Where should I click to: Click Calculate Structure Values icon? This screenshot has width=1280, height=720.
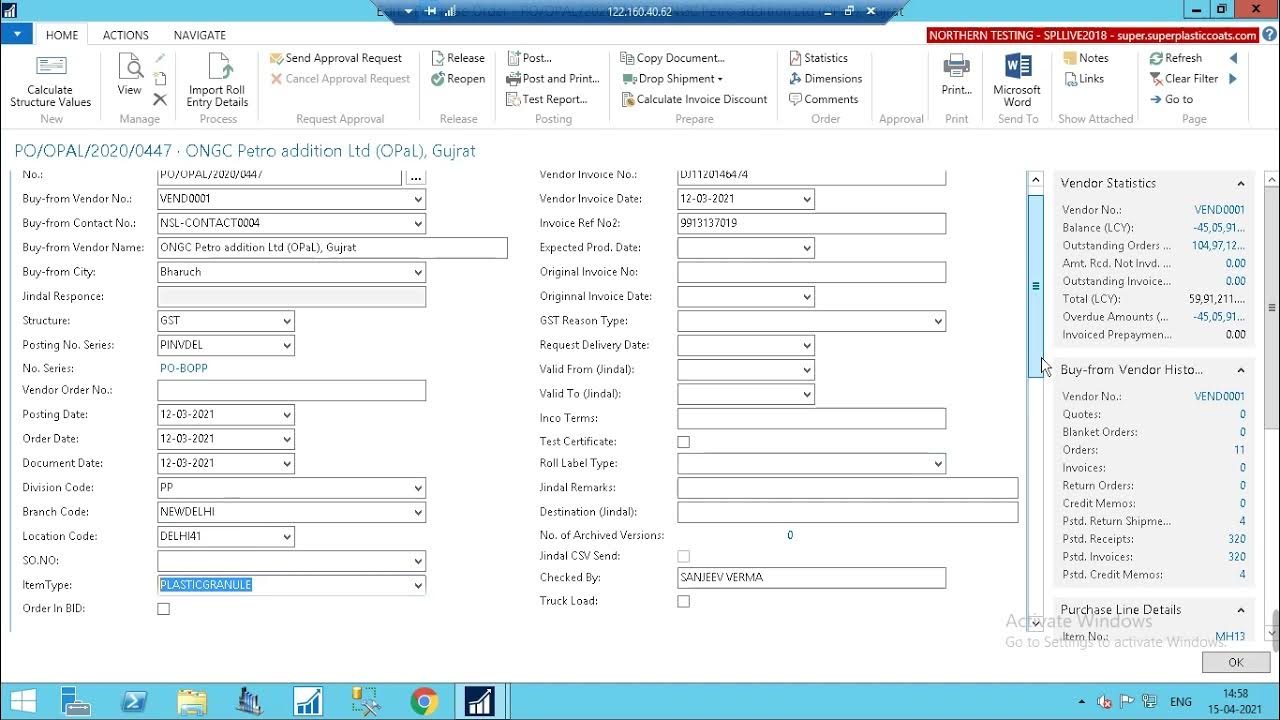tap(50, 67)
